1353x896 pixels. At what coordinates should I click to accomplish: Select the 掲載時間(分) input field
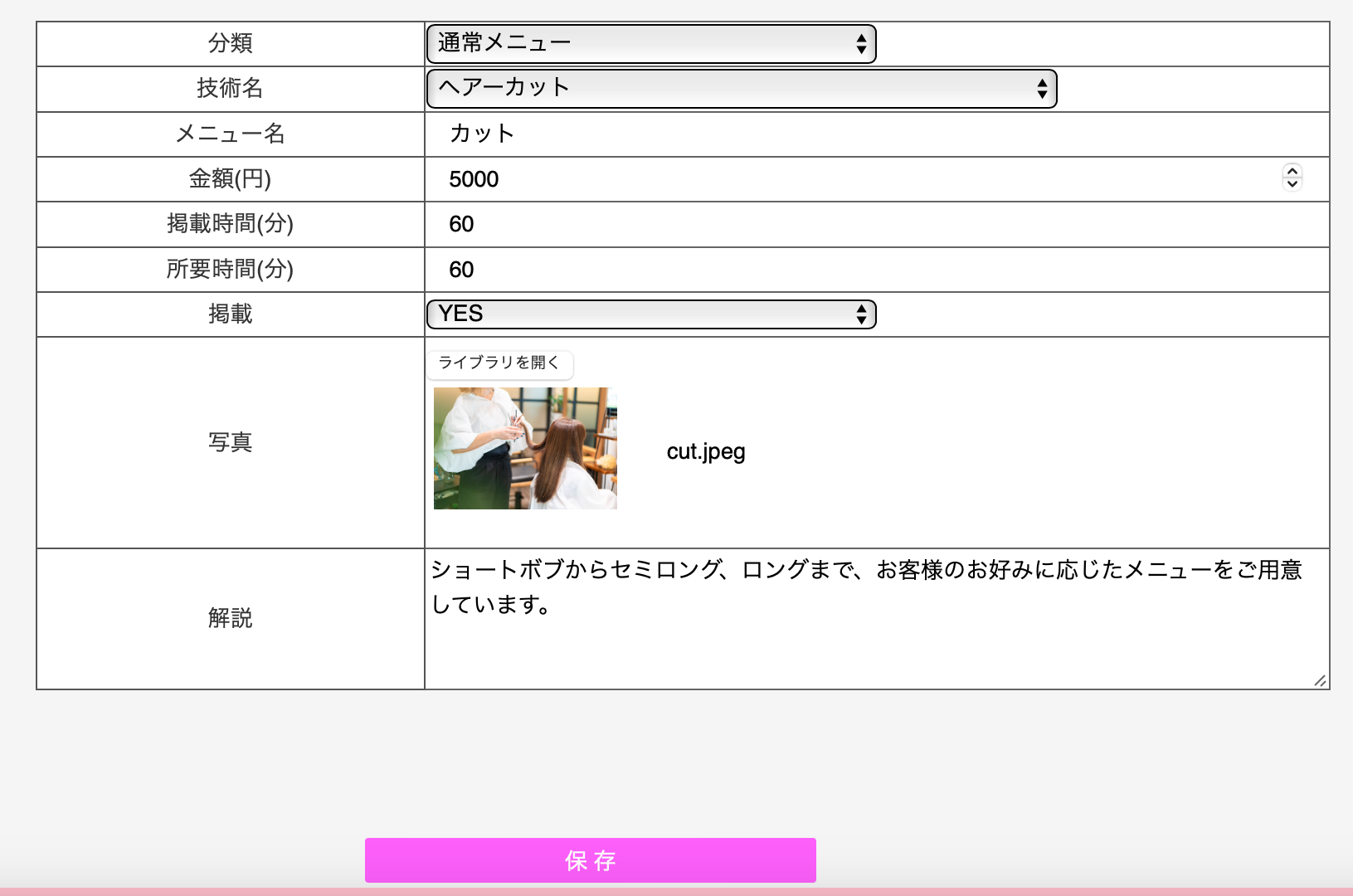pyautogui.click(x=871, y=225)
